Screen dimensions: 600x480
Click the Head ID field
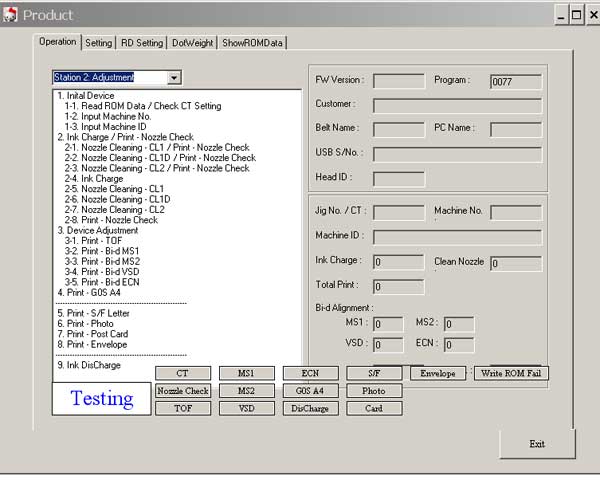click(399, 179)
